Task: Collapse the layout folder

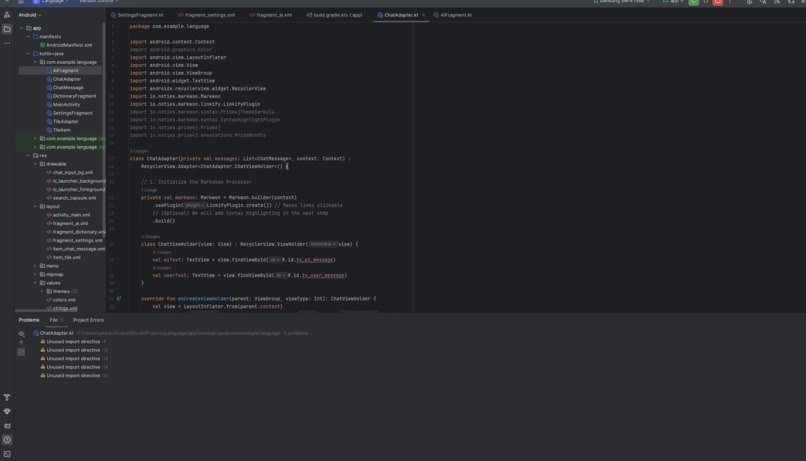Action: point(35,207)
